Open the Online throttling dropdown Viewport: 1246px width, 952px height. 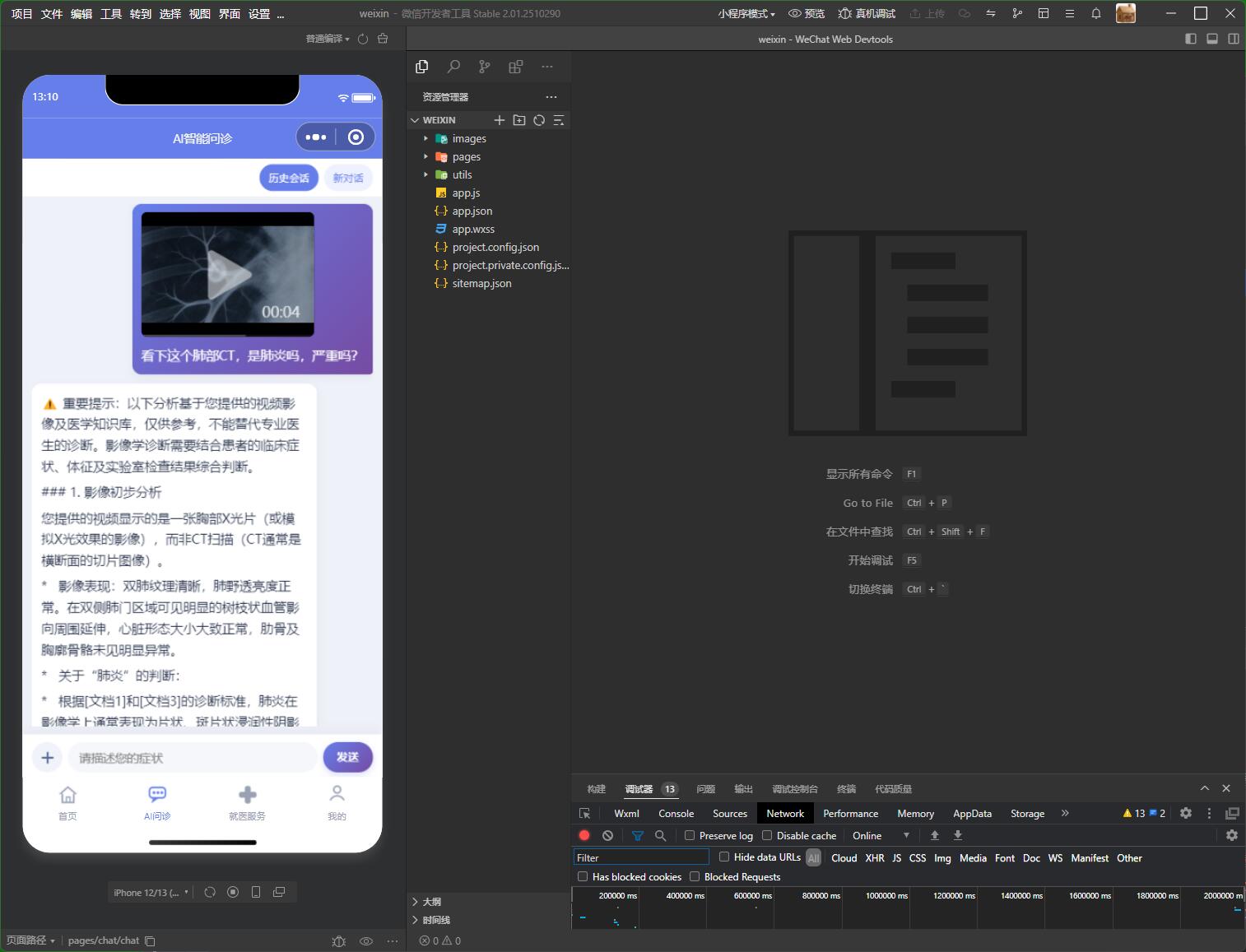tap(881, 835)
